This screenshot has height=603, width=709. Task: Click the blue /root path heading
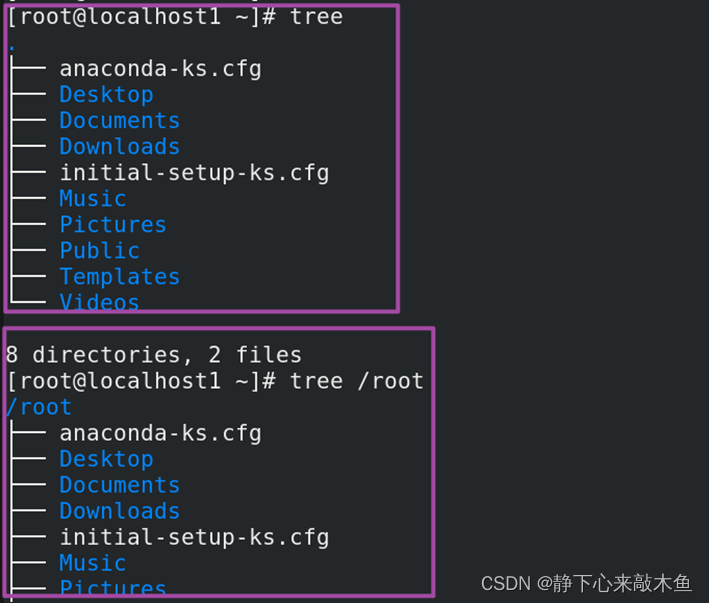[x=38, y=407]
